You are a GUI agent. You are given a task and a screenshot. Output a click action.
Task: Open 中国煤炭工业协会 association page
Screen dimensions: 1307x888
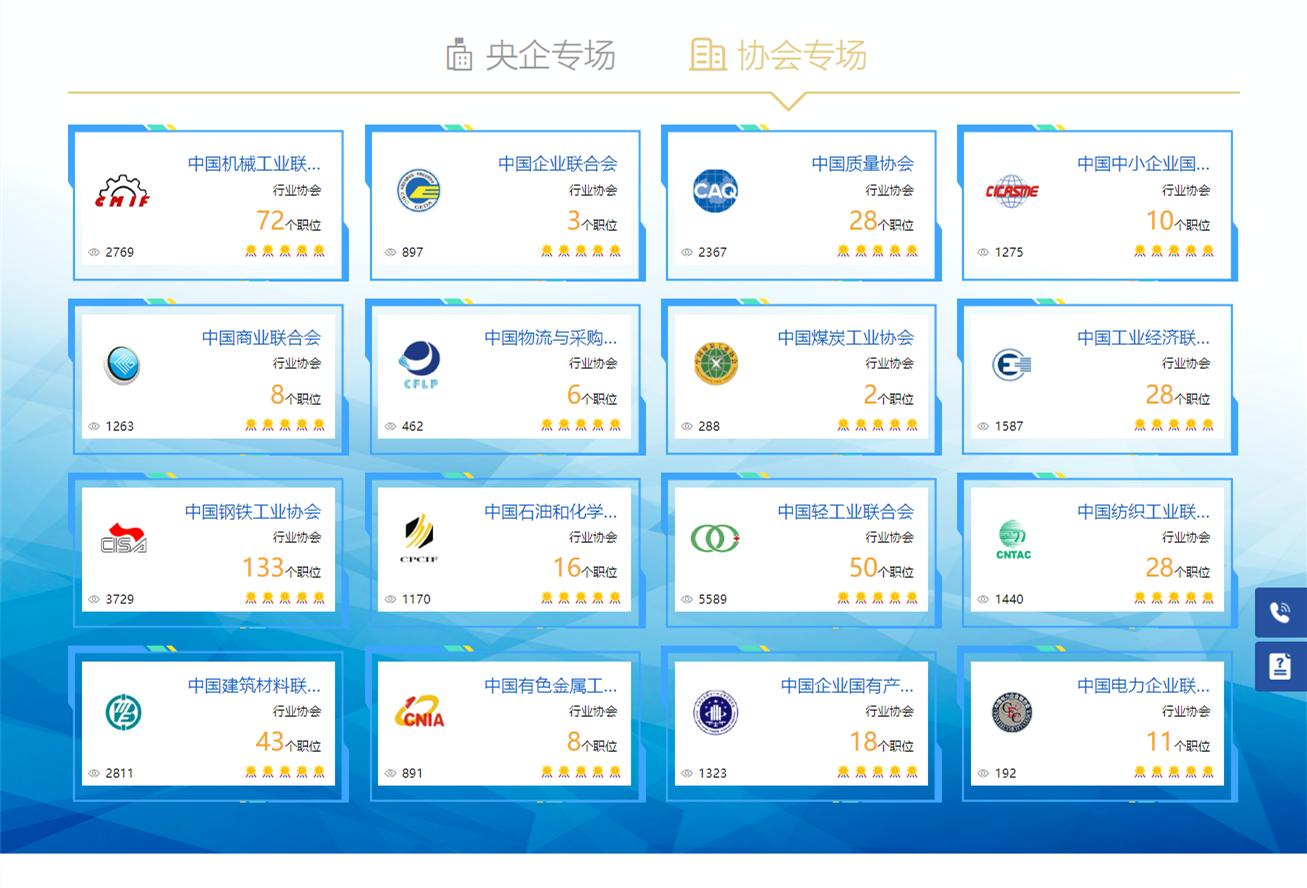click(845, 338)
